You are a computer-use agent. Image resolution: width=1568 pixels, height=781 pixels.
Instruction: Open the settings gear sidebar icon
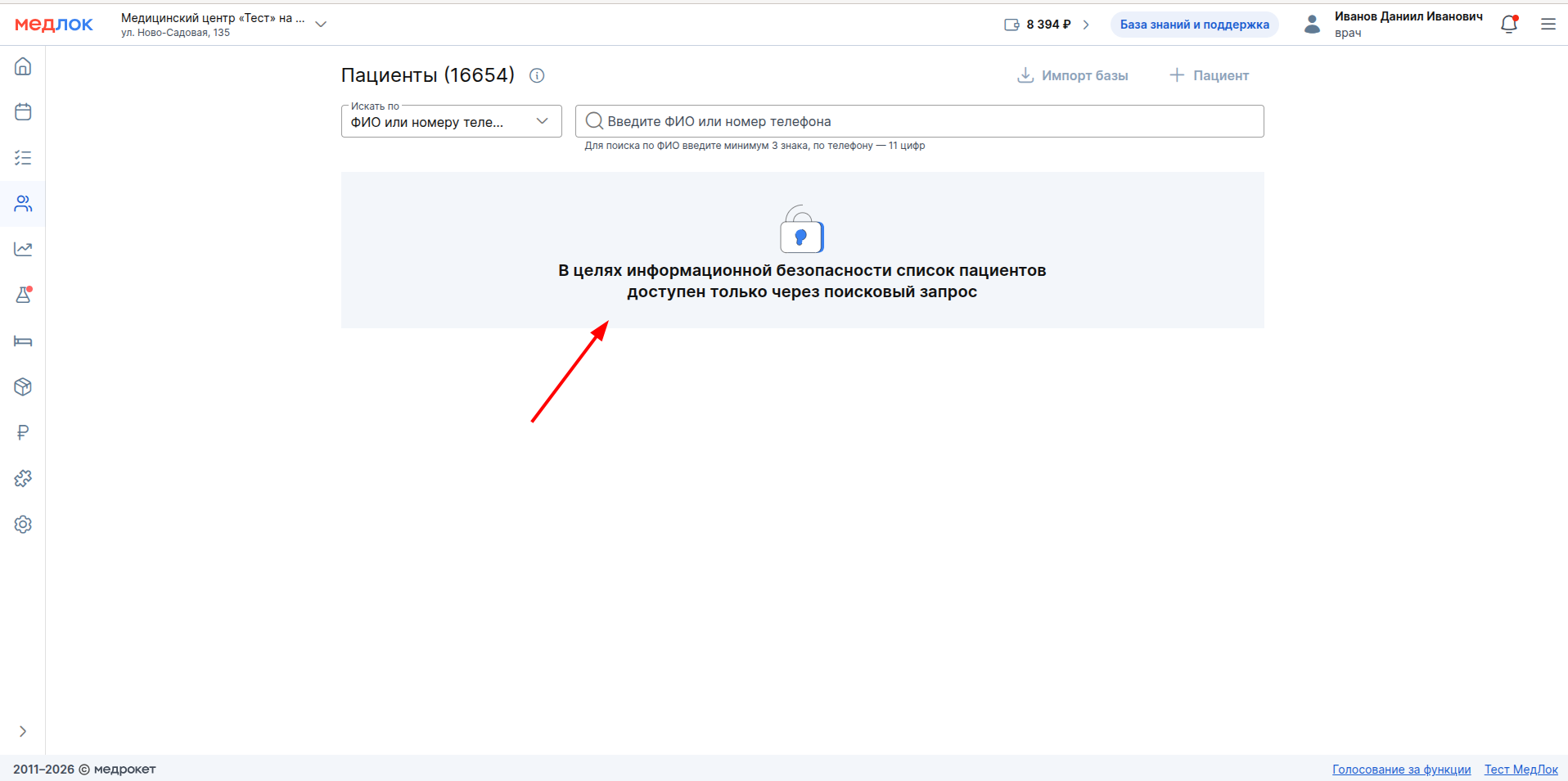click(x=23, y=524)
